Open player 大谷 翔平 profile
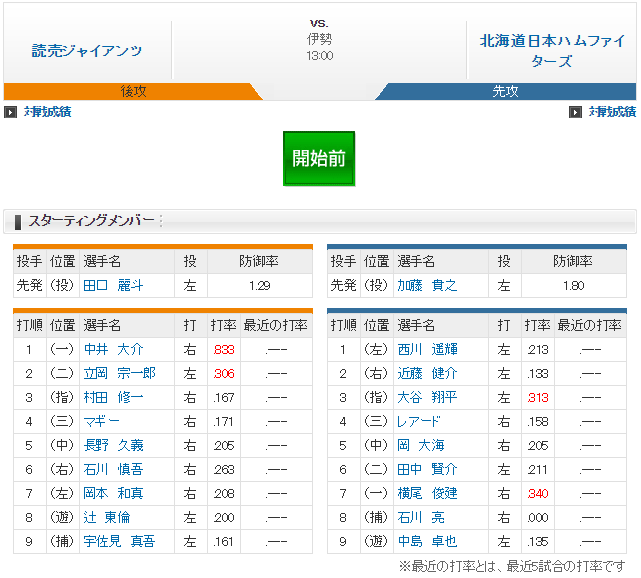Screen dimensions: 641x578 pos(427,397)
